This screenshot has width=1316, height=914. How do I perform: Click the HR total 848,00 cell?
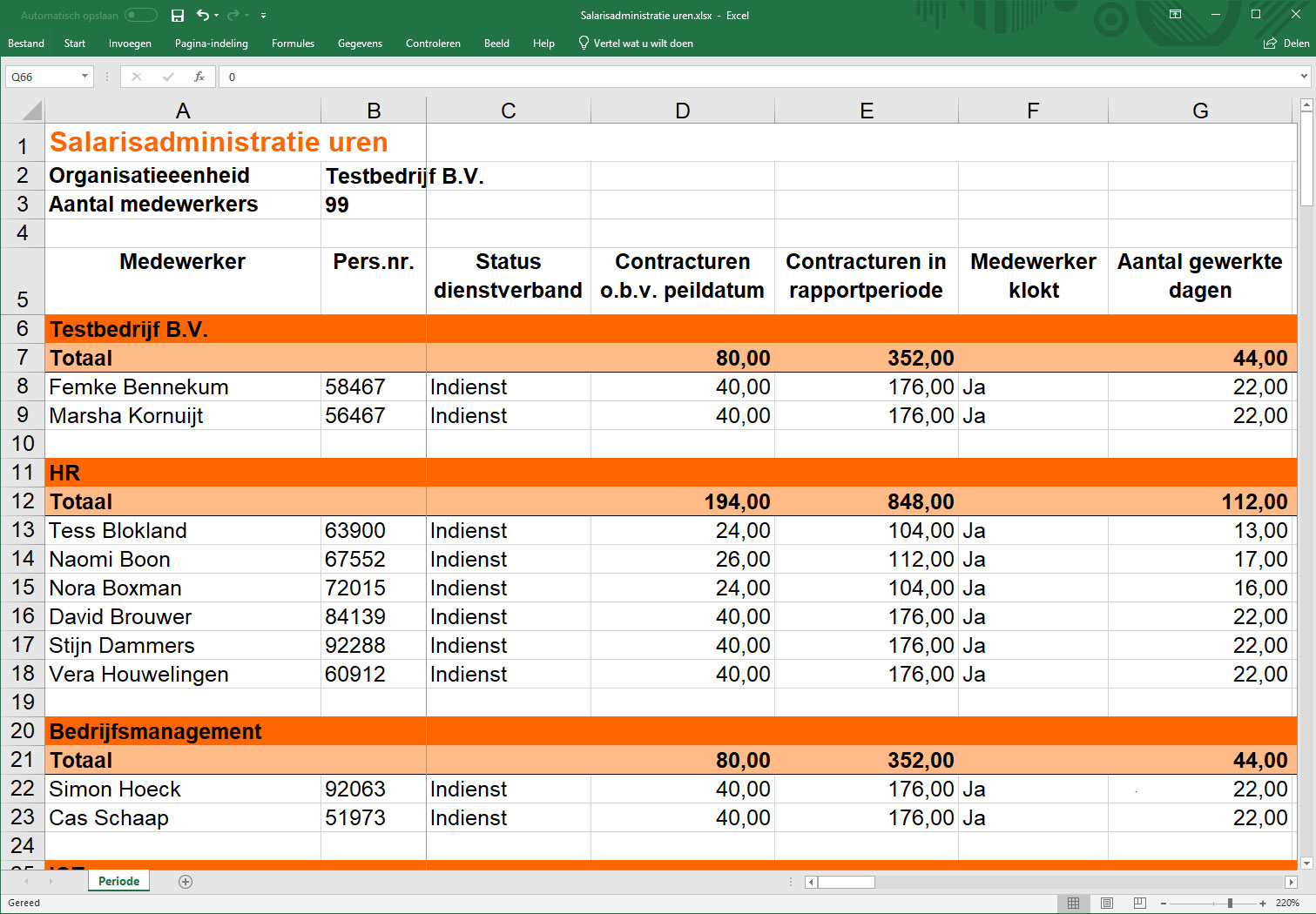[x=867, y=501]
